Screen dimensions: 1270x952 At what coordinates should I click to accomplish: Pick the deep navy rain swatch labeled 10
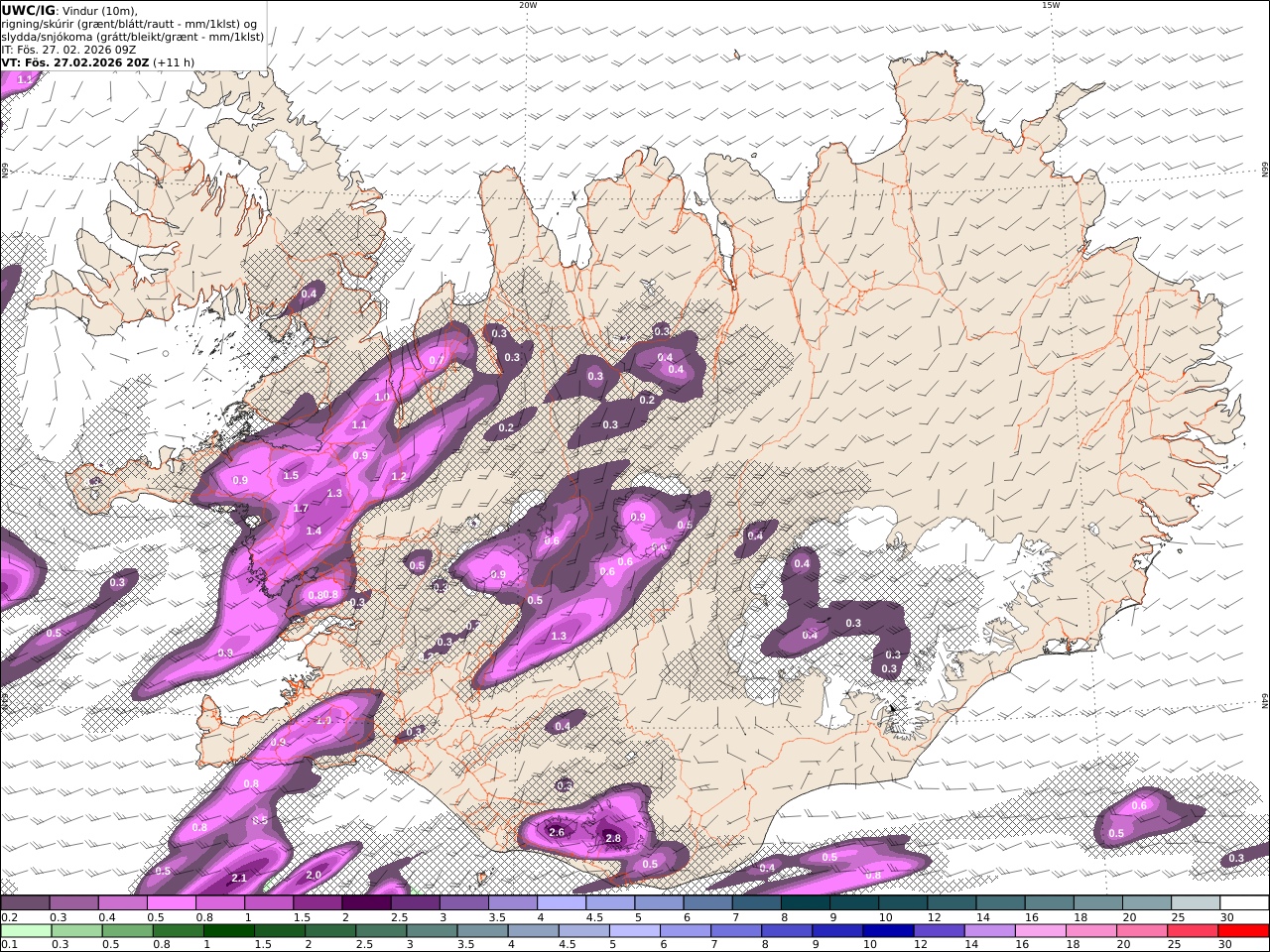[x=887, y=931]
